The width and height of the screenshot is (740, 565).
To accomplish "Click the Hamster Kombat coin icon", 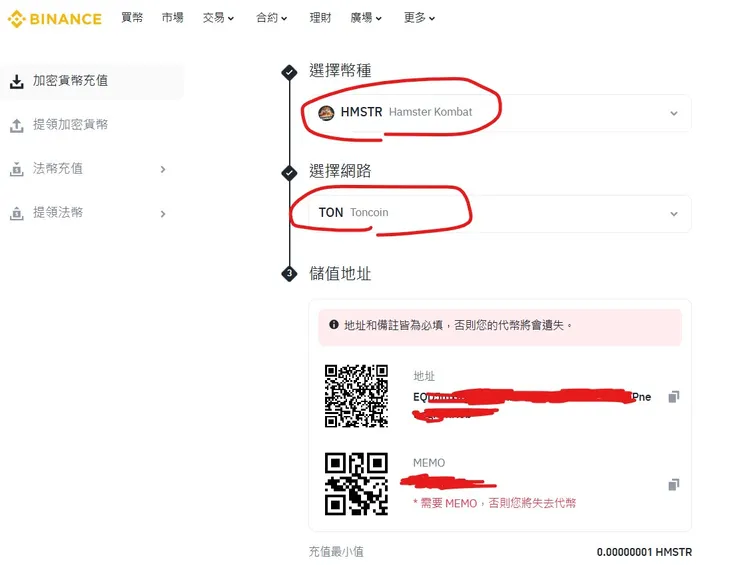I will point(326,113).
